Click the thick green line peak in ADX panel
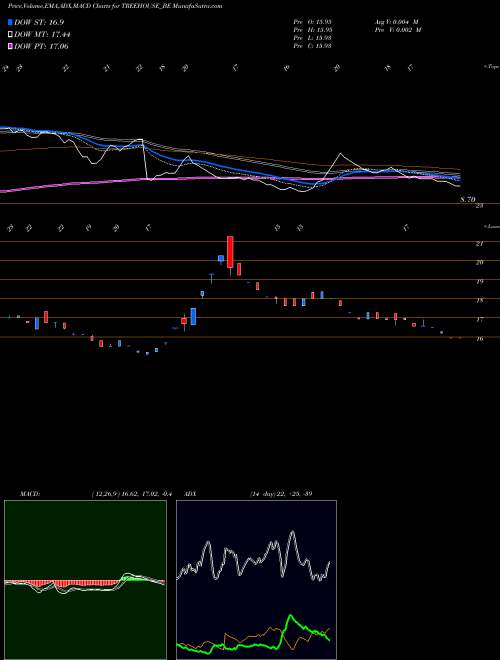The image size is (500, 660). [x=290, y=617]
